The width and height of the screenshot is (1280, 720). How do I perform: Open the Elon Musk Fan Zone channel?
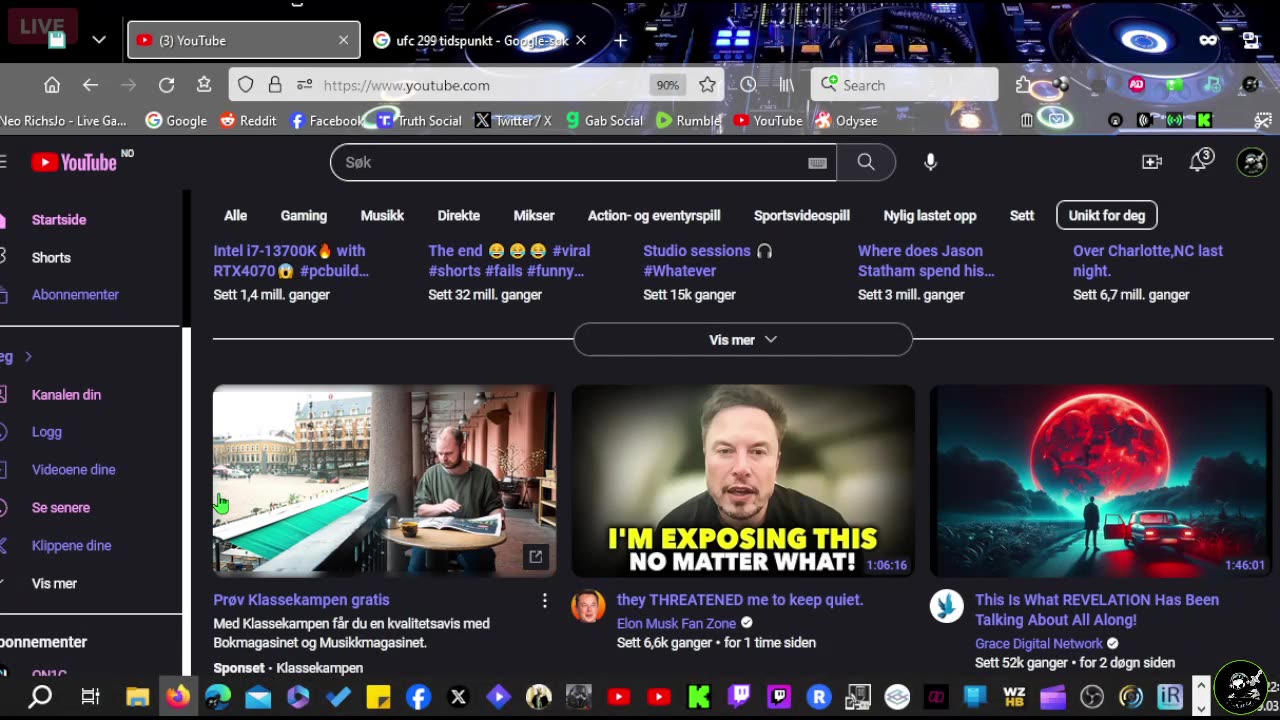pyautogui.click(x=676, y=623)
